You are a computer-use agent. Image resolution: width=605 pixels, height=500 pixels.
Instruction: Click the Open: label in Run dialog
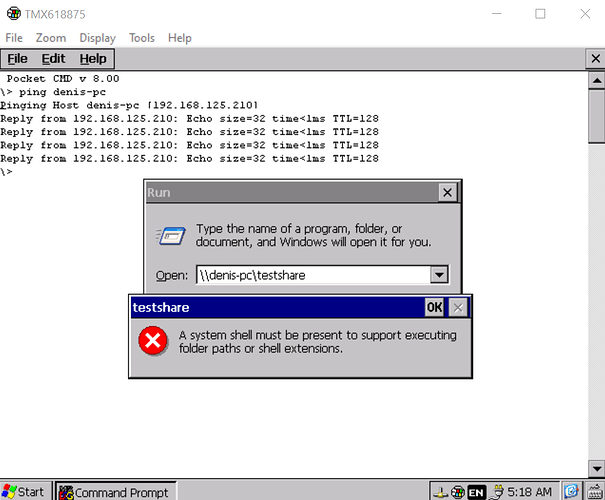pos(172,275)
